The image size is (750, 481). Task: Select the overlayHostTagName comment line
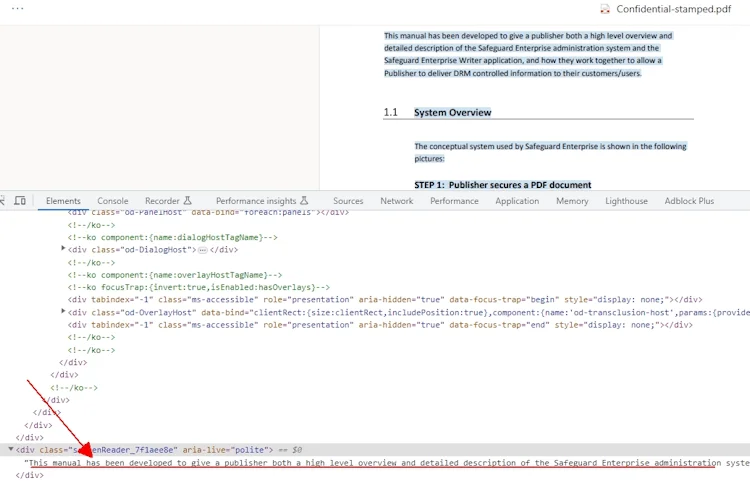tap(175, 275)
